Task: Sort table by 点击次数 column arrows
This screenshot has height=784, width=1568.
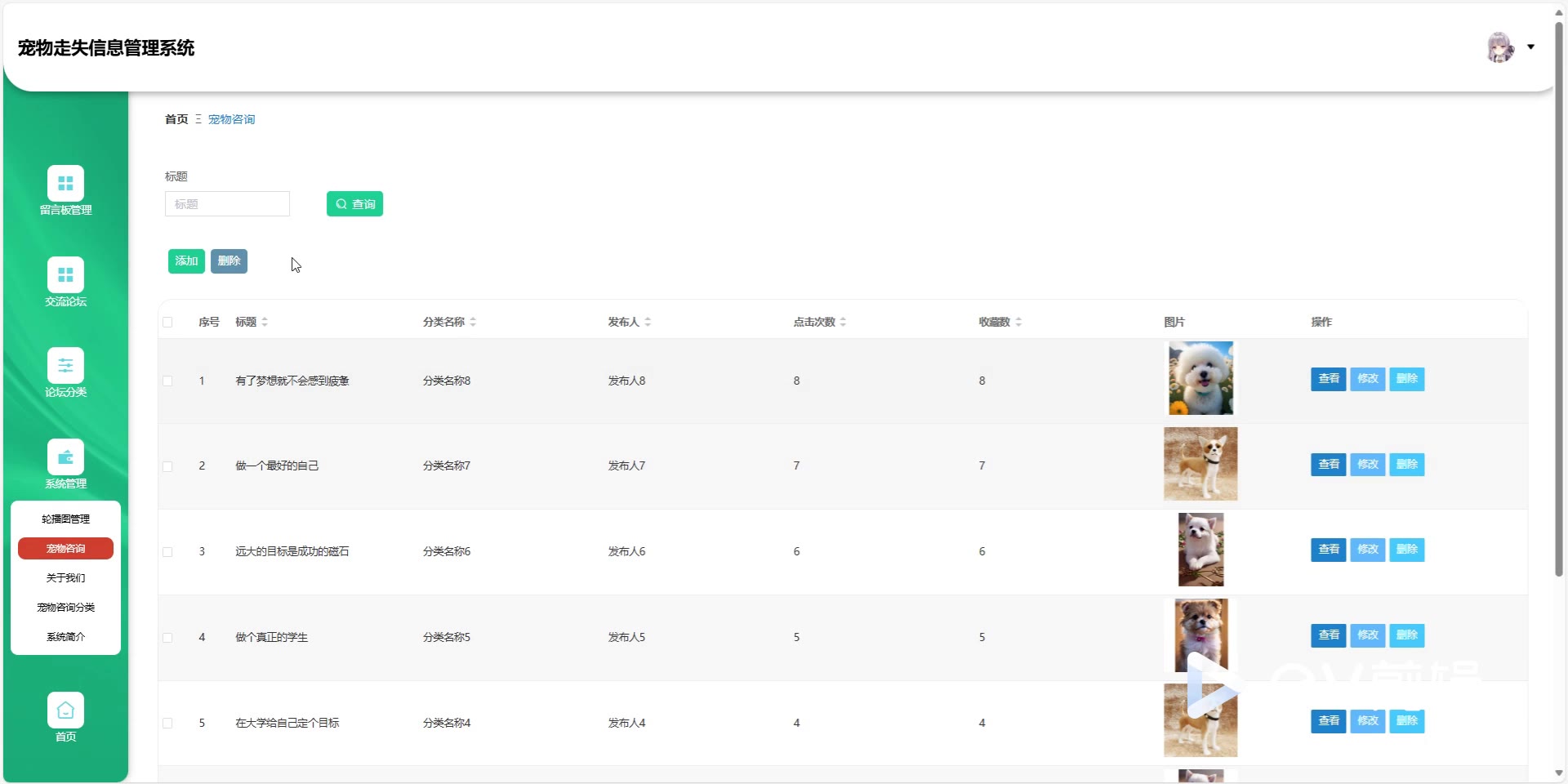Action: click(x=843, y=323)
